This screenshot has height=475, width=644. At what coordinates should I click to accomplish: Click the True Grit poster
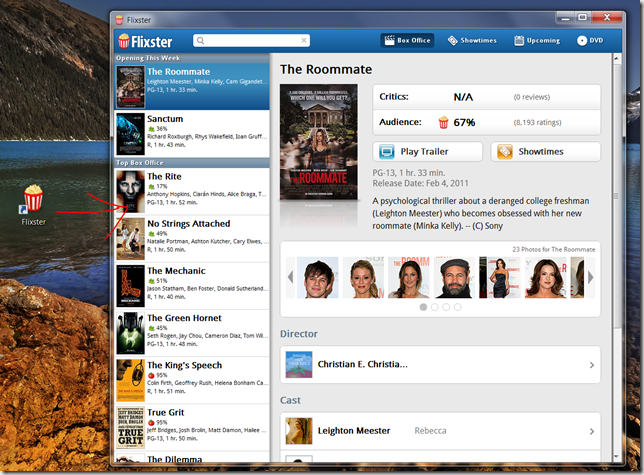[x=130, y=428]
